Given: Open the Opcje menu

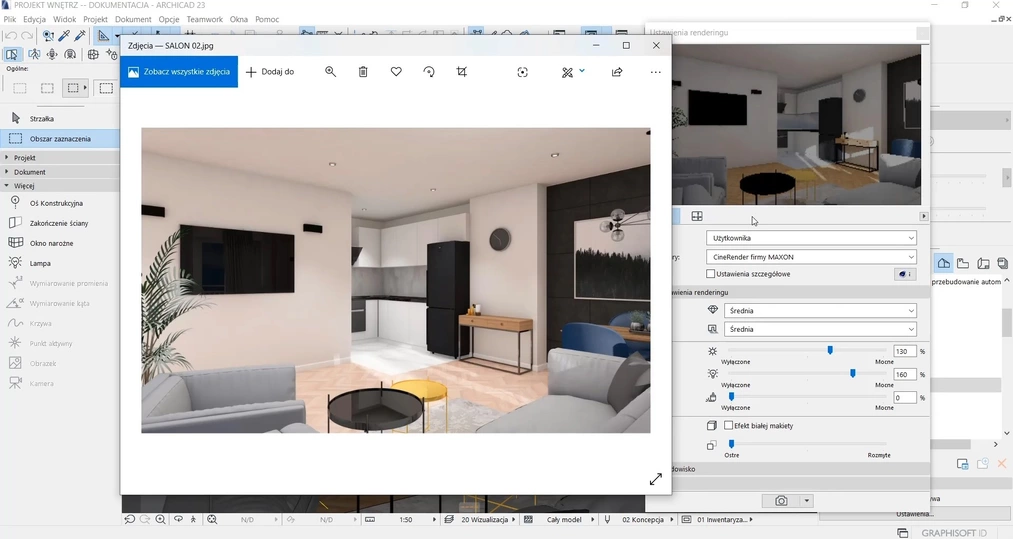Looking at the screenshot, I should (x=169, y=19).
